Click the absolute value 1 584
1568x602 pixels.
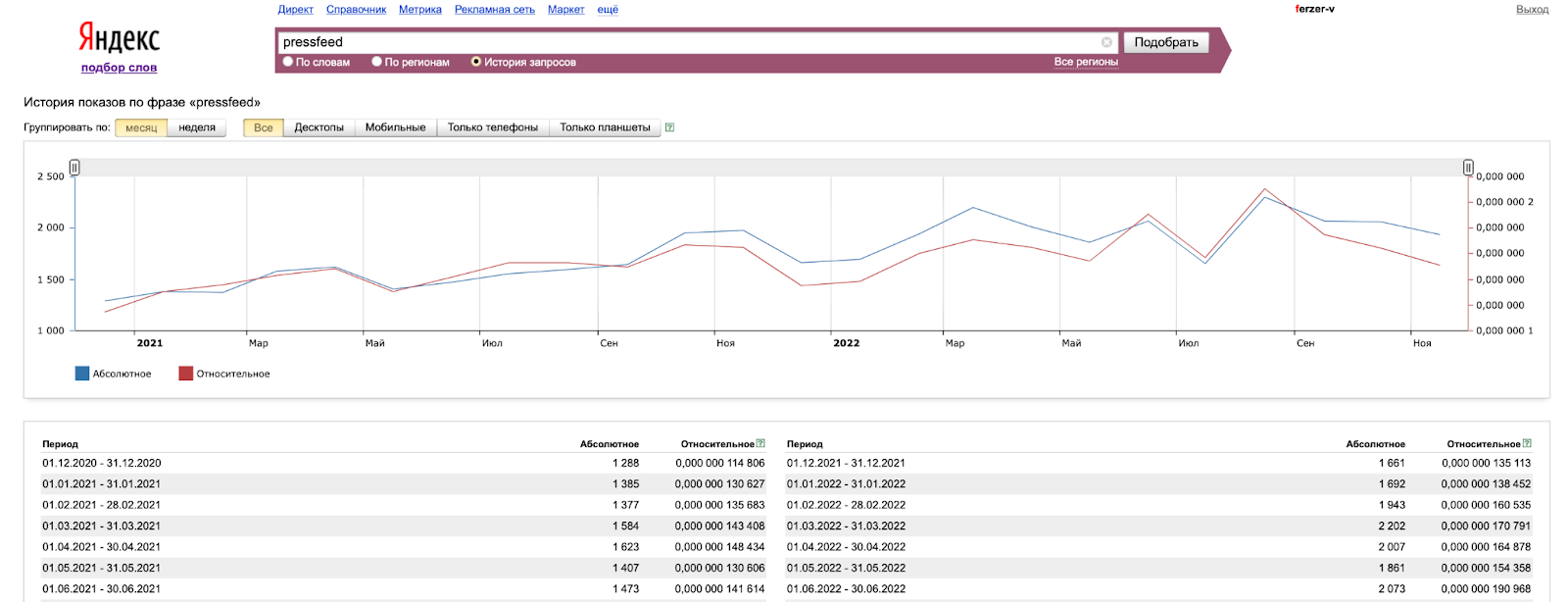pos(626,527)
